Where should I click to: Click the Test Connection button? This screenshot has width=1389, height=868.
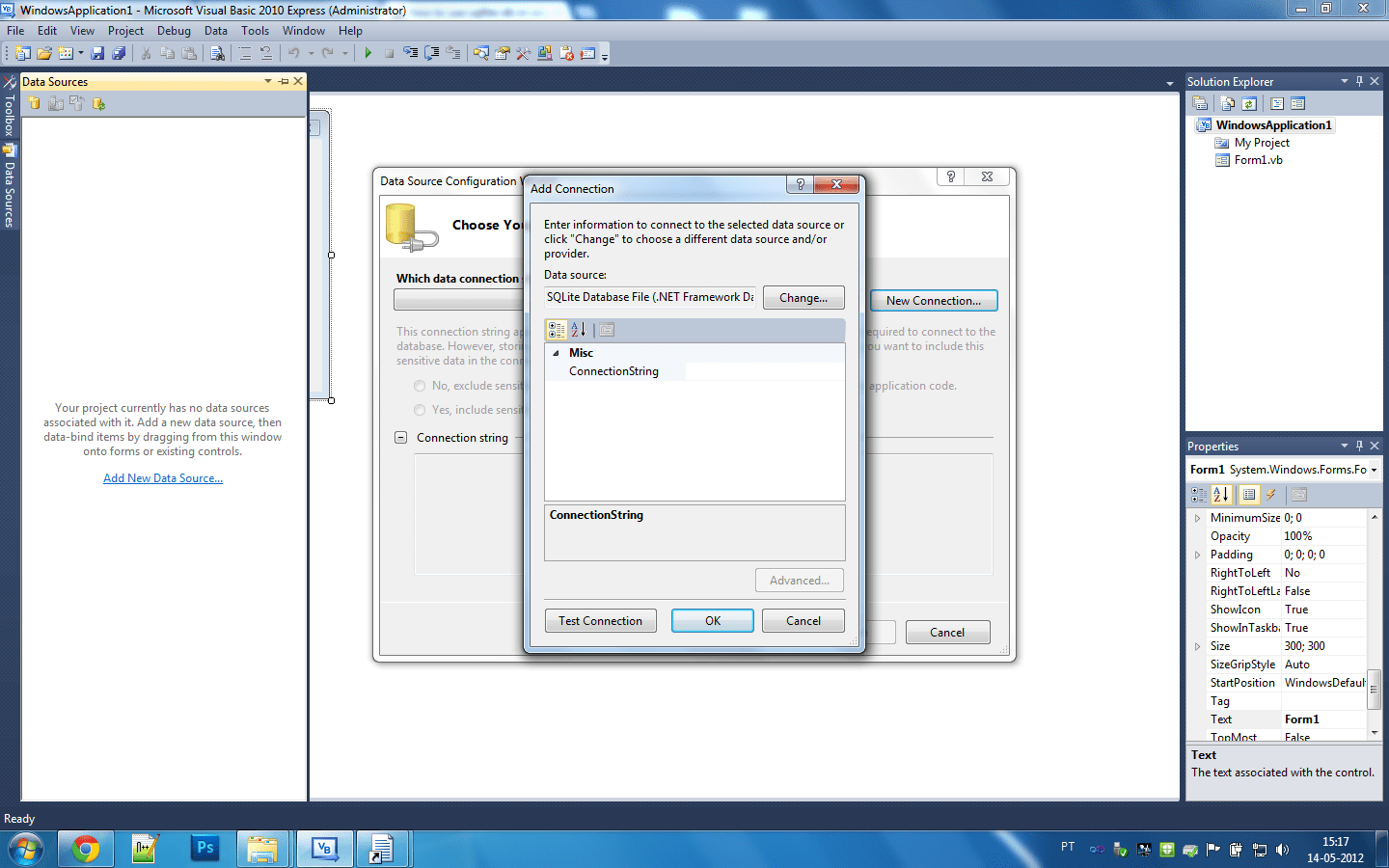600,621
